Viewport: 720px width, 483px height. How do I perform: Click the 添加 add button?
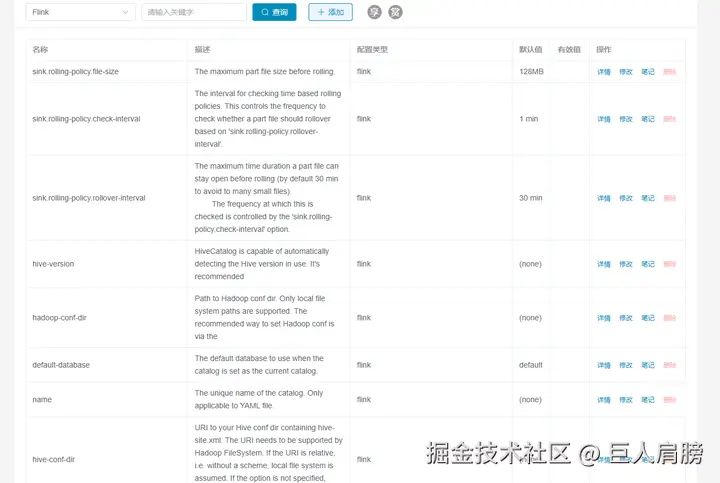click(330, 12)
